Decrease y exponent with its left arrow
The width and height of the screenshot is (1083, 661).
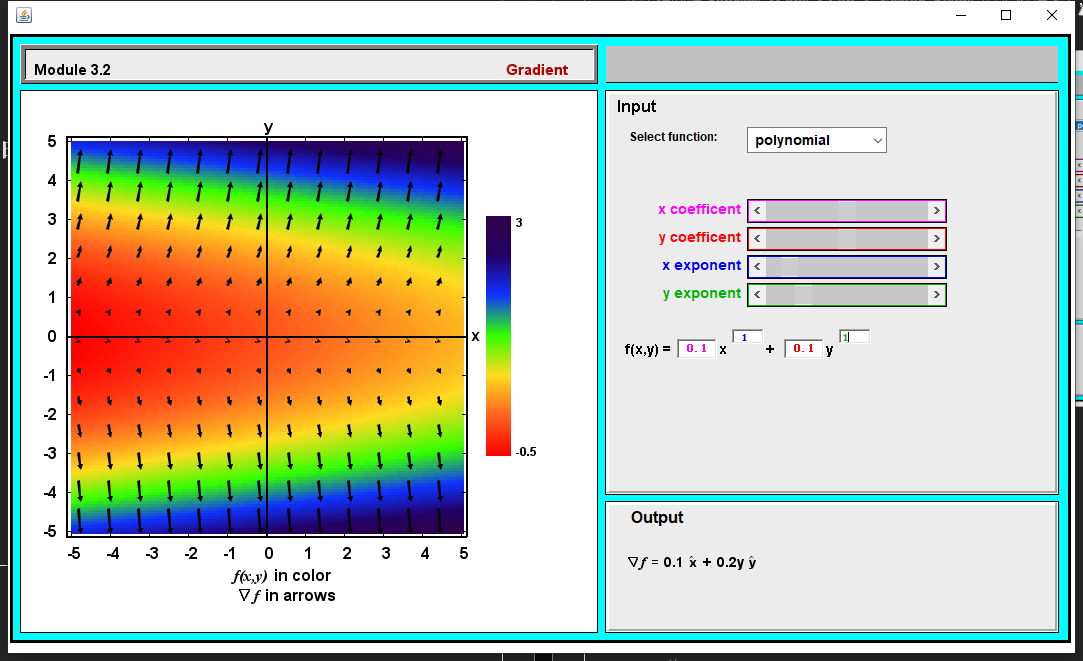[x=758, y=295]
